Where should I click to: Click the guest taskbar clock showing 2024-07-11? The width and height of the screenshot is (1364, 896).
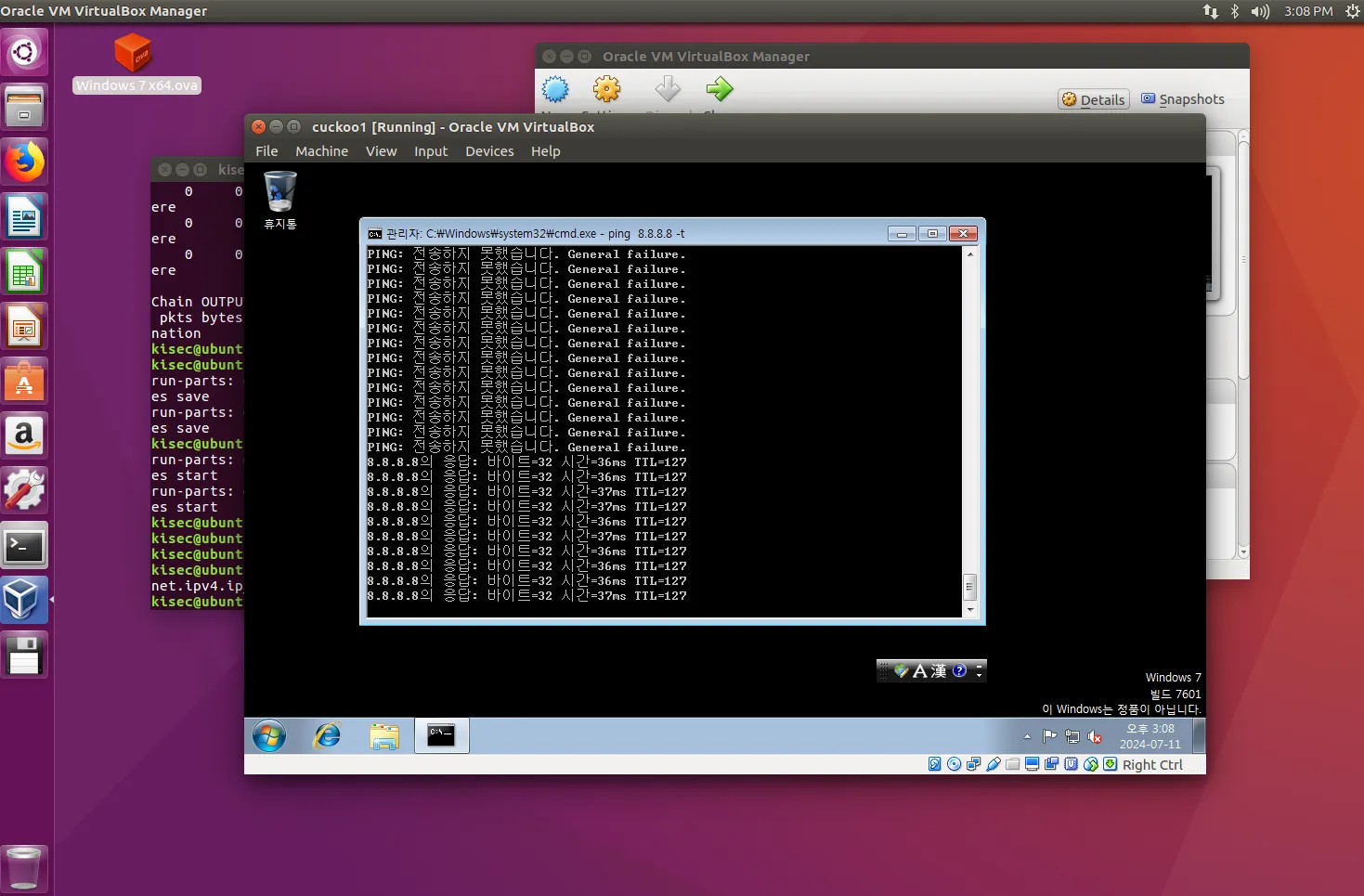pyautogui.click(x=1150, y=736)
